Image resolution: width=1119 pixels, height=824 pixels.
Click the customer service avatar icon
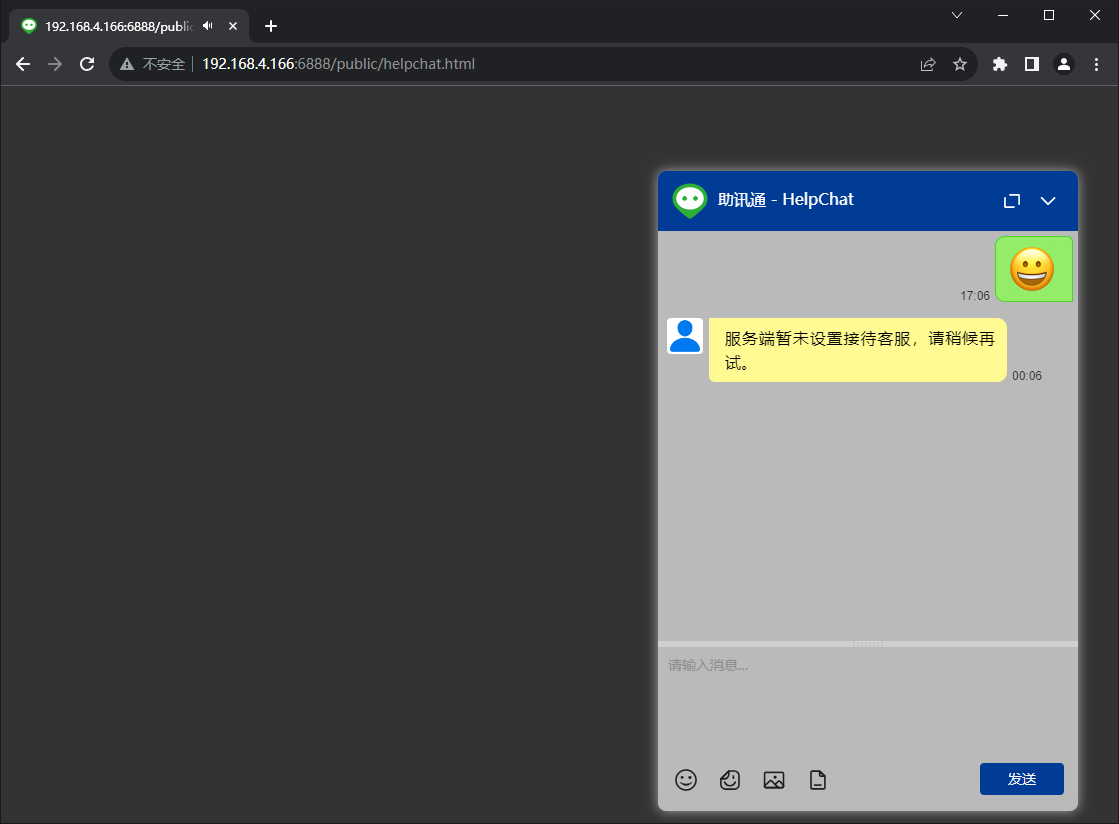pos(685,336)
